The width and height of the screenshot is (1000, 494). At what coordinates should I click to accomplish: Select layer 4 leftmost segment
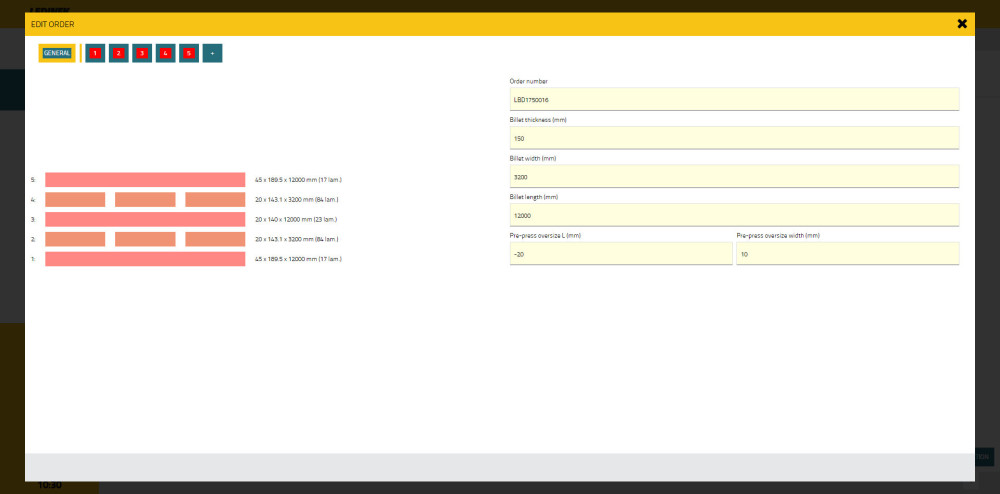coord(75,200)
